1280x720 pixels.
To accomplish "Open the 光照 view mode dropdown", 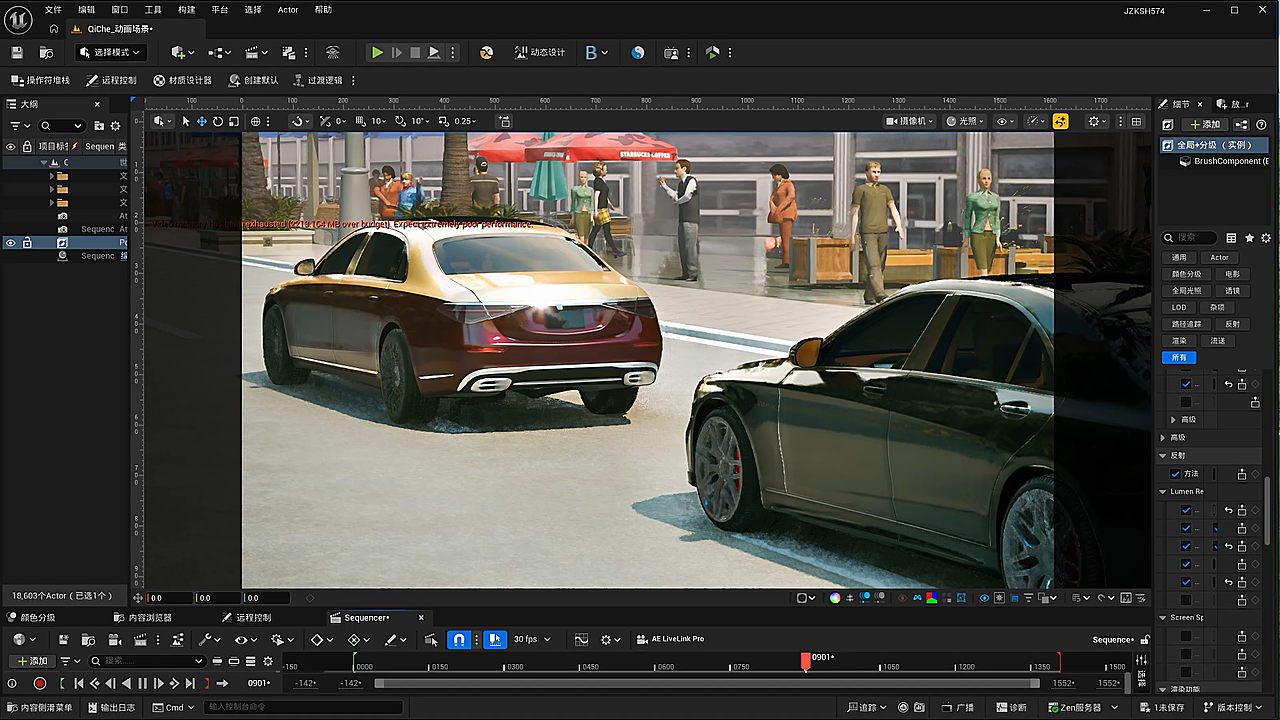I will pos(965,121).
